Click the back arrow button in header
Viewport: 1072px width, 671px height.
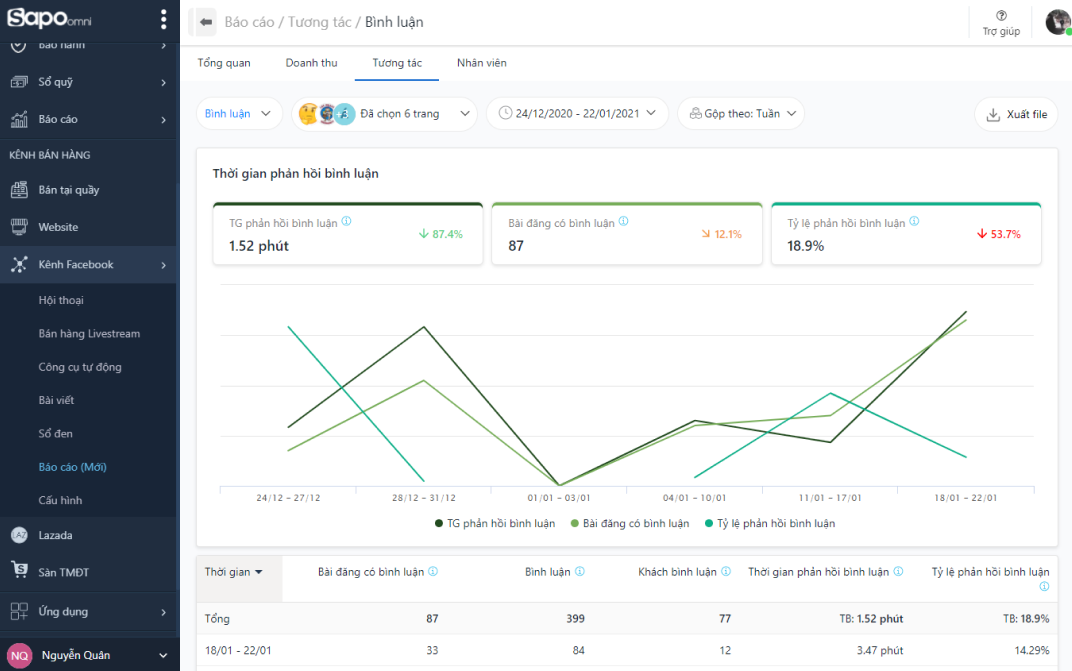(x=206, y=21)
